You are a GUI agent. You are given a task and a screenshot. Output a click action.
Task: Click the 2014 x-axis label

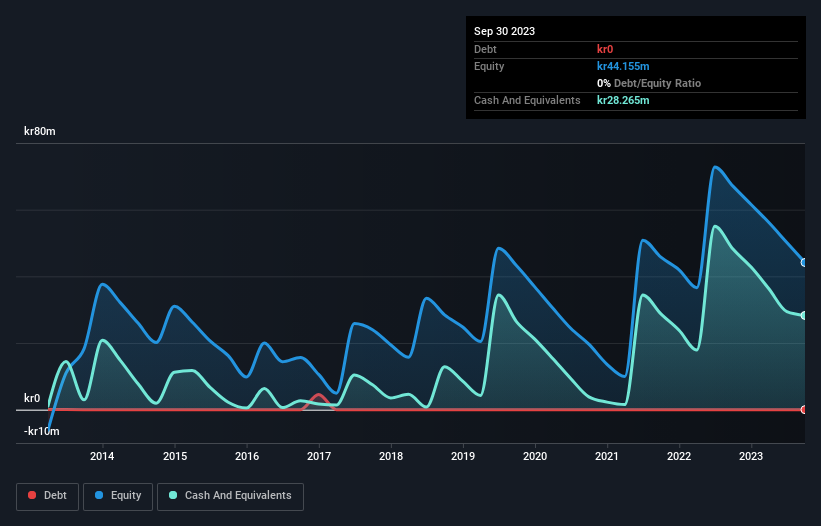102,456
